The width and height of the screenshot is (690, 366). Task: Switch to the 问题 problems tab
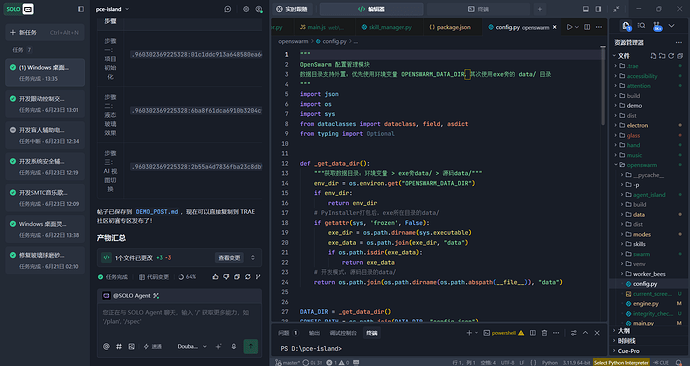click(x=288, y=333)
